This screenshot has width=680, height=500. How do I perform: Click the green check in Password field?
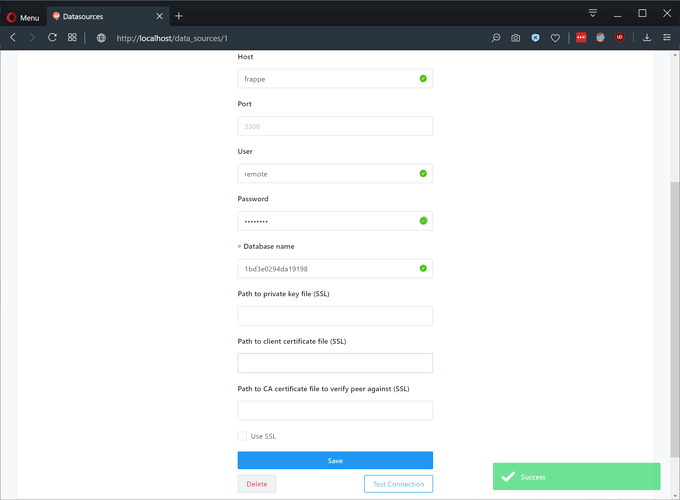pos(423,221)
